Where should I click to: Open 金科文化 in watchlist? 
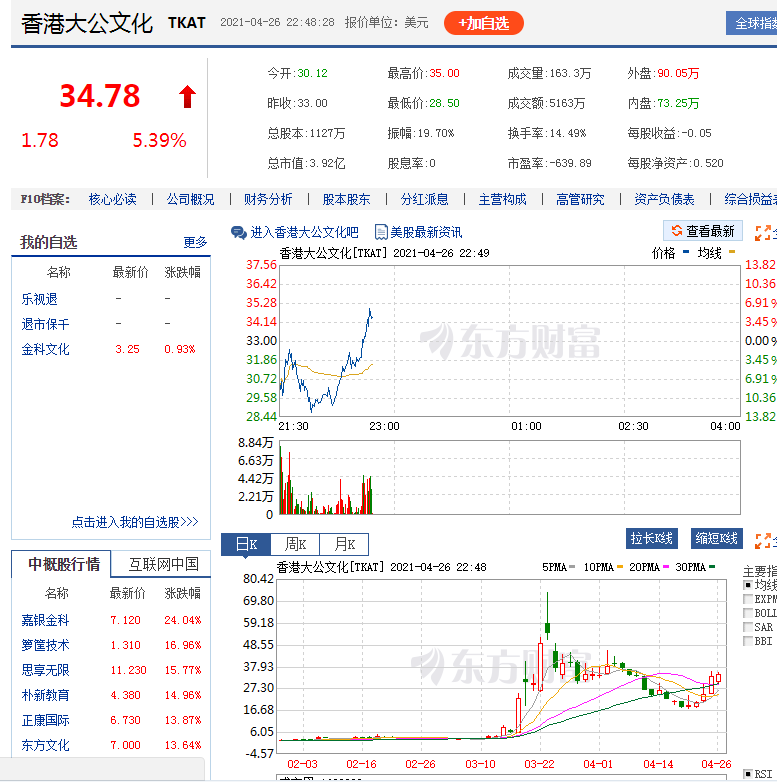(x=45, y=349)
